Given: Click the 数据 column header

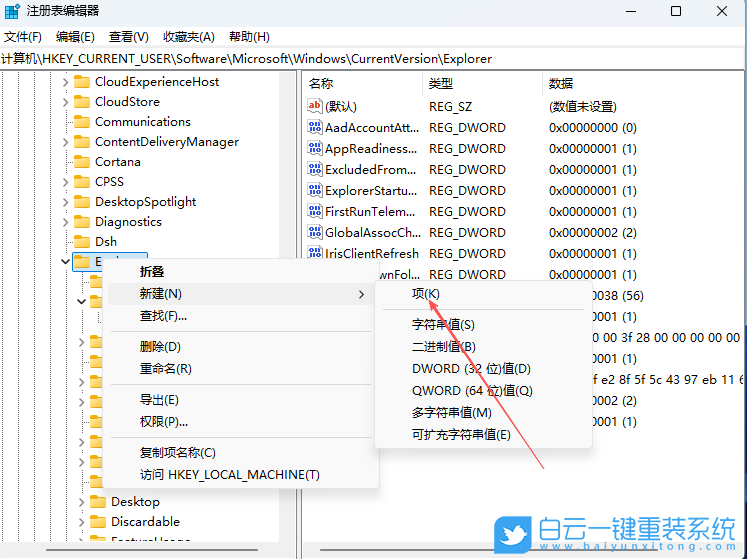Looking at the screenshot, I should point(643,84).
